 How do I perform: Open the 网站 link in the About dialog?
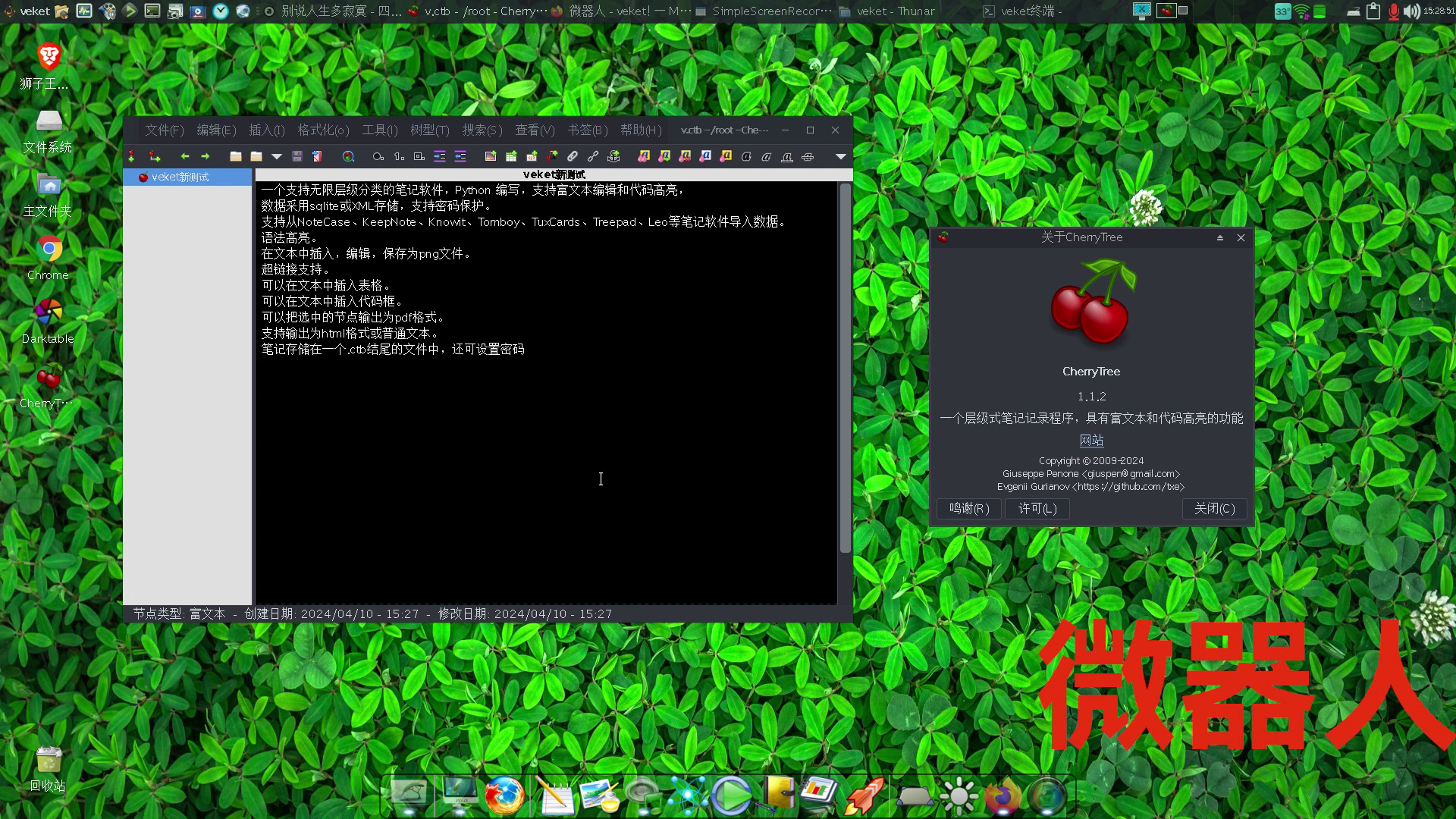1091,440
